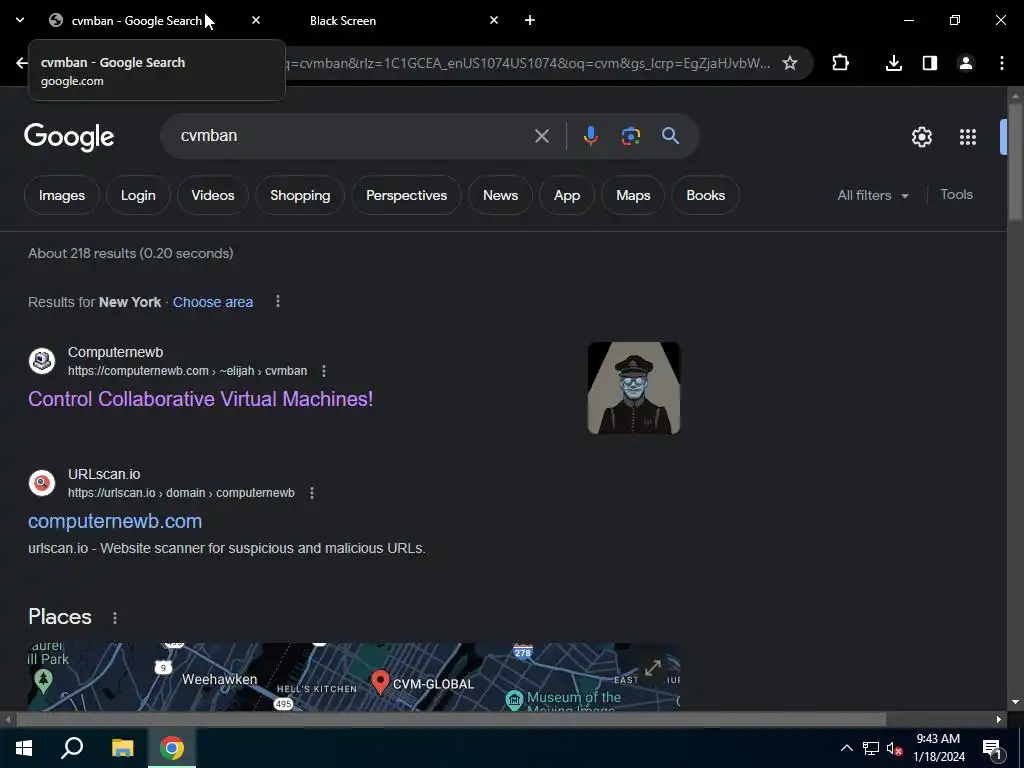Image resolution: width=1024 pixels, height=768 pixels.
Task: Bookmark this page with the star icon
Action: 790,63
